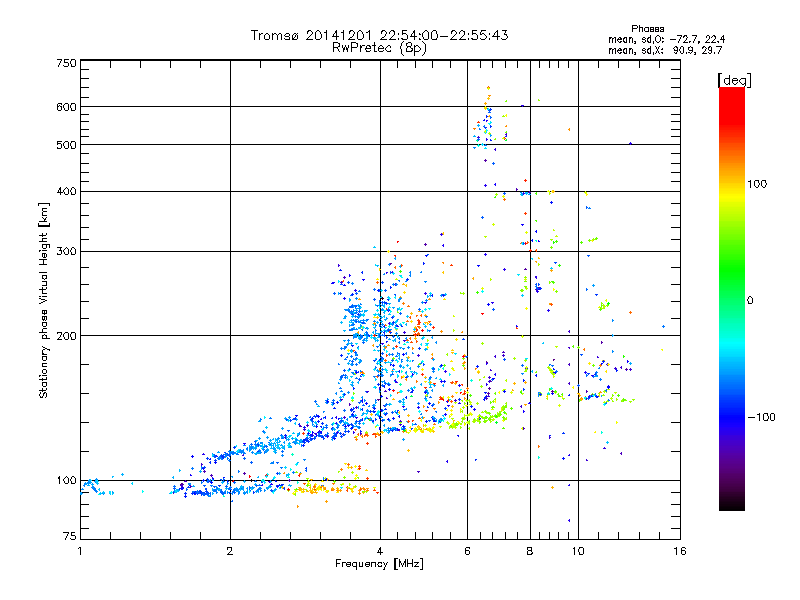Click the "[deg]" colorbar unit label
The image size is (800, 600).
pos(734,80)
